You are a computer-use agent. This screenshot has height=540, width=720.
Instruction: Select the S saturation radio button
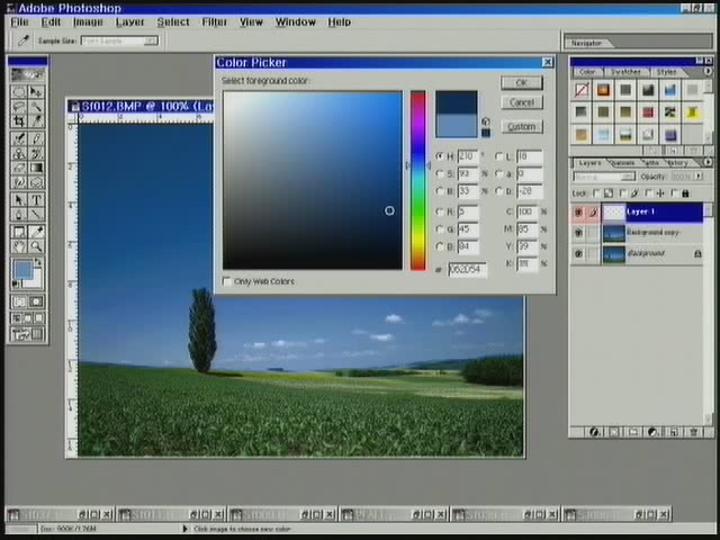(x=440, y=174)
